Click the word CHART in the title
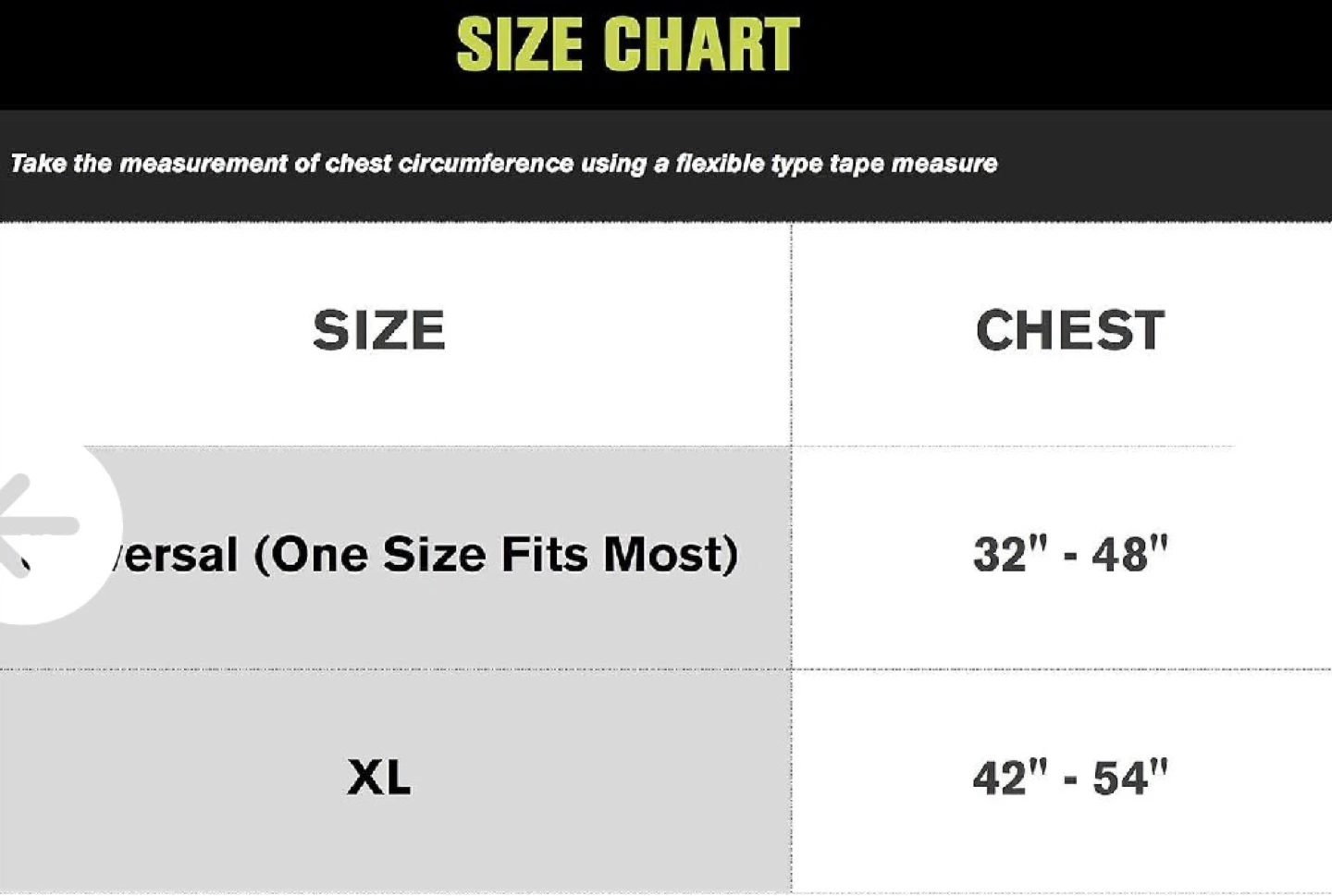The image size is (1332, 896). 702,44
